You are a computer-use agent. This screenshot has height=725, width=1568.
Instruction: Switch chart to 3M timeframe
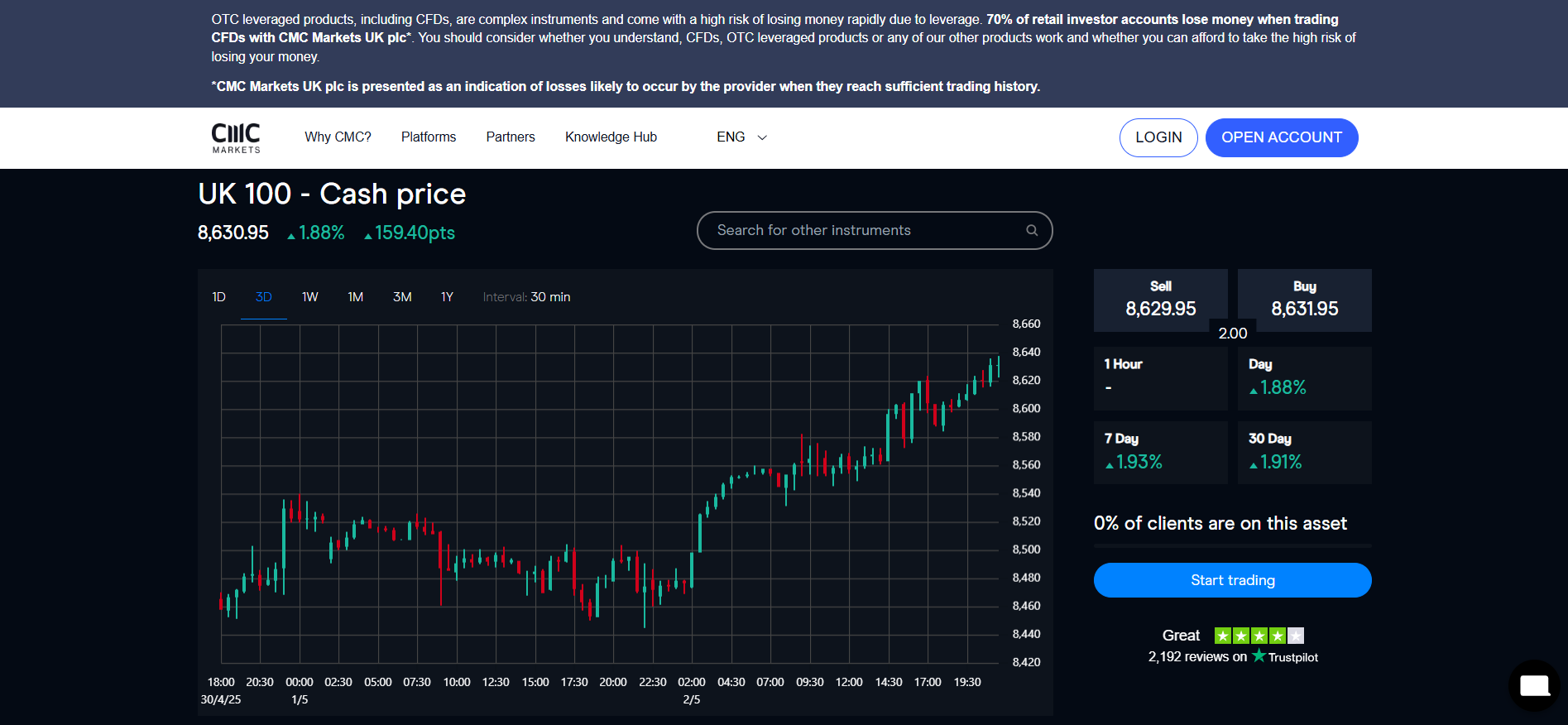pos(402,297)
